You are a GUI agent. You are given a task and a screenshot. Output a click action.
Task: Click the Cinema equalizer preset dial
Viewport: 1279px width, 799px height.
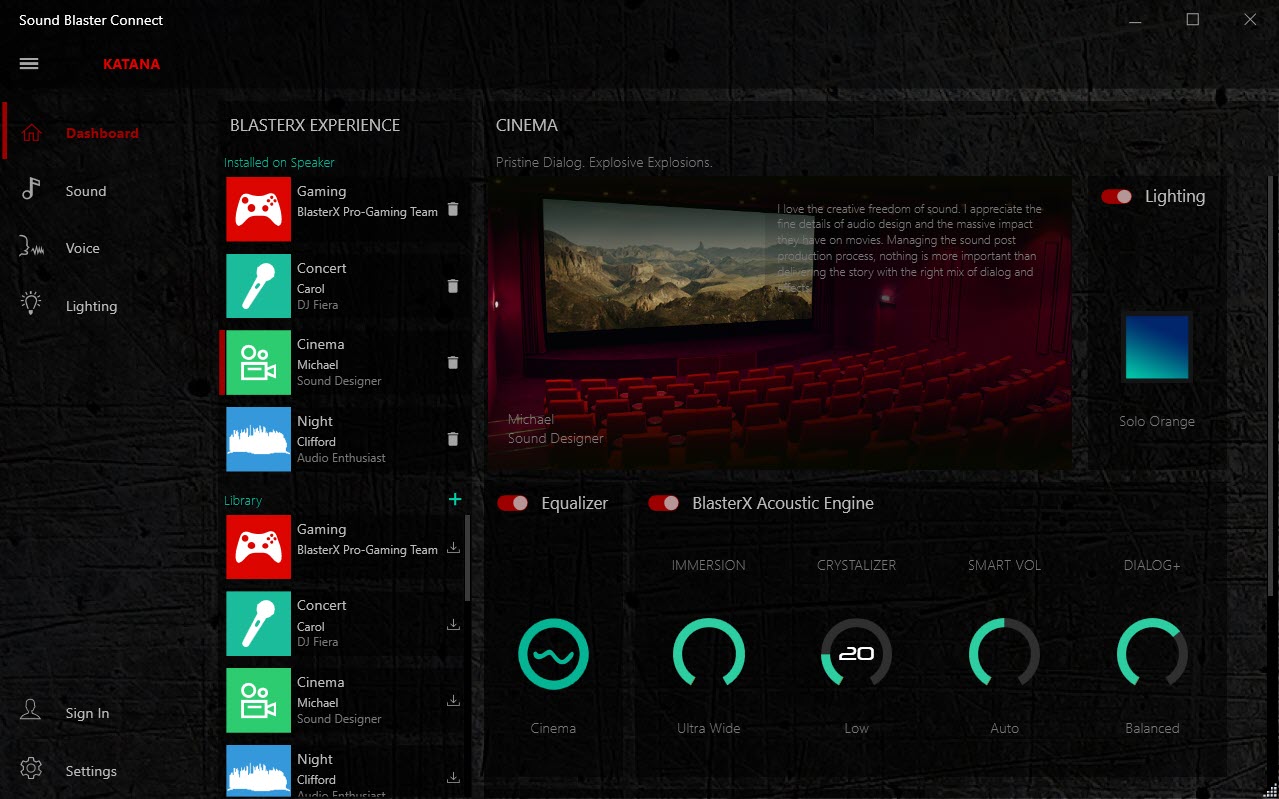[x=553, y=654]
